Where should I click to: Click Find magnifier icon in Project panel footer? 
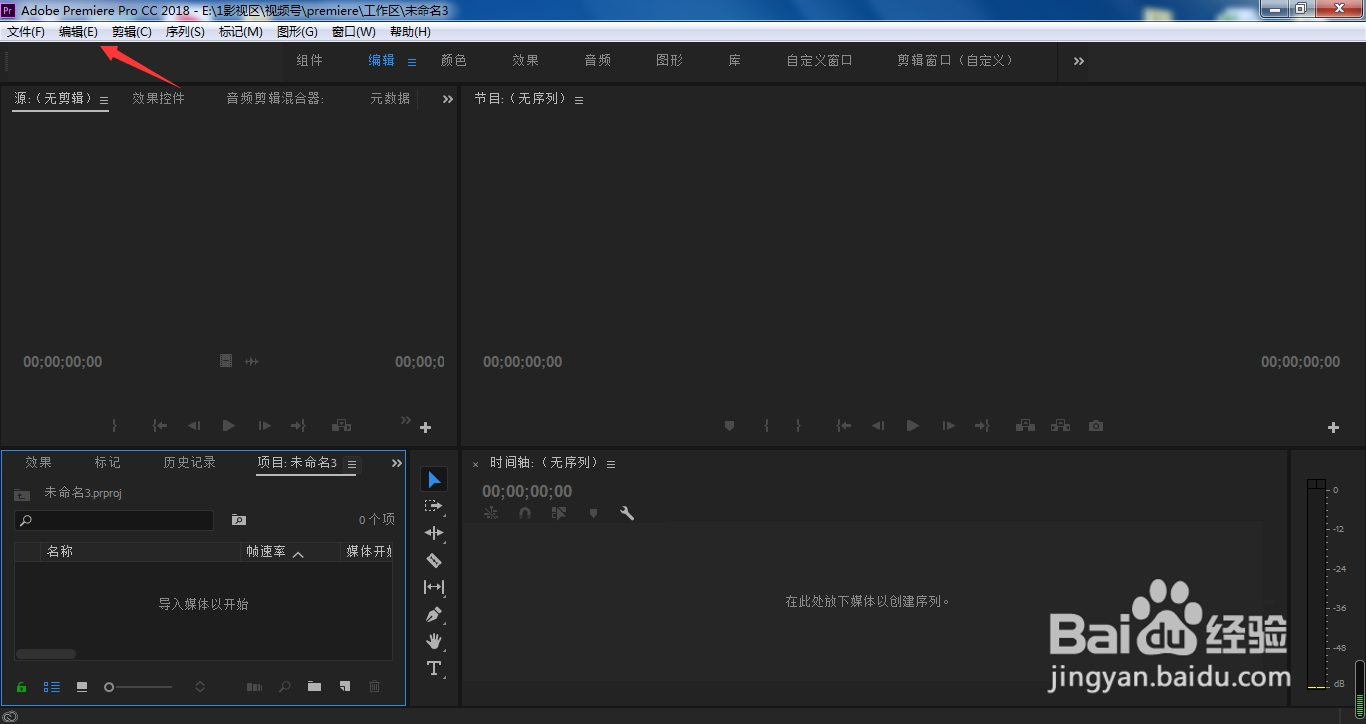[285, 687]
